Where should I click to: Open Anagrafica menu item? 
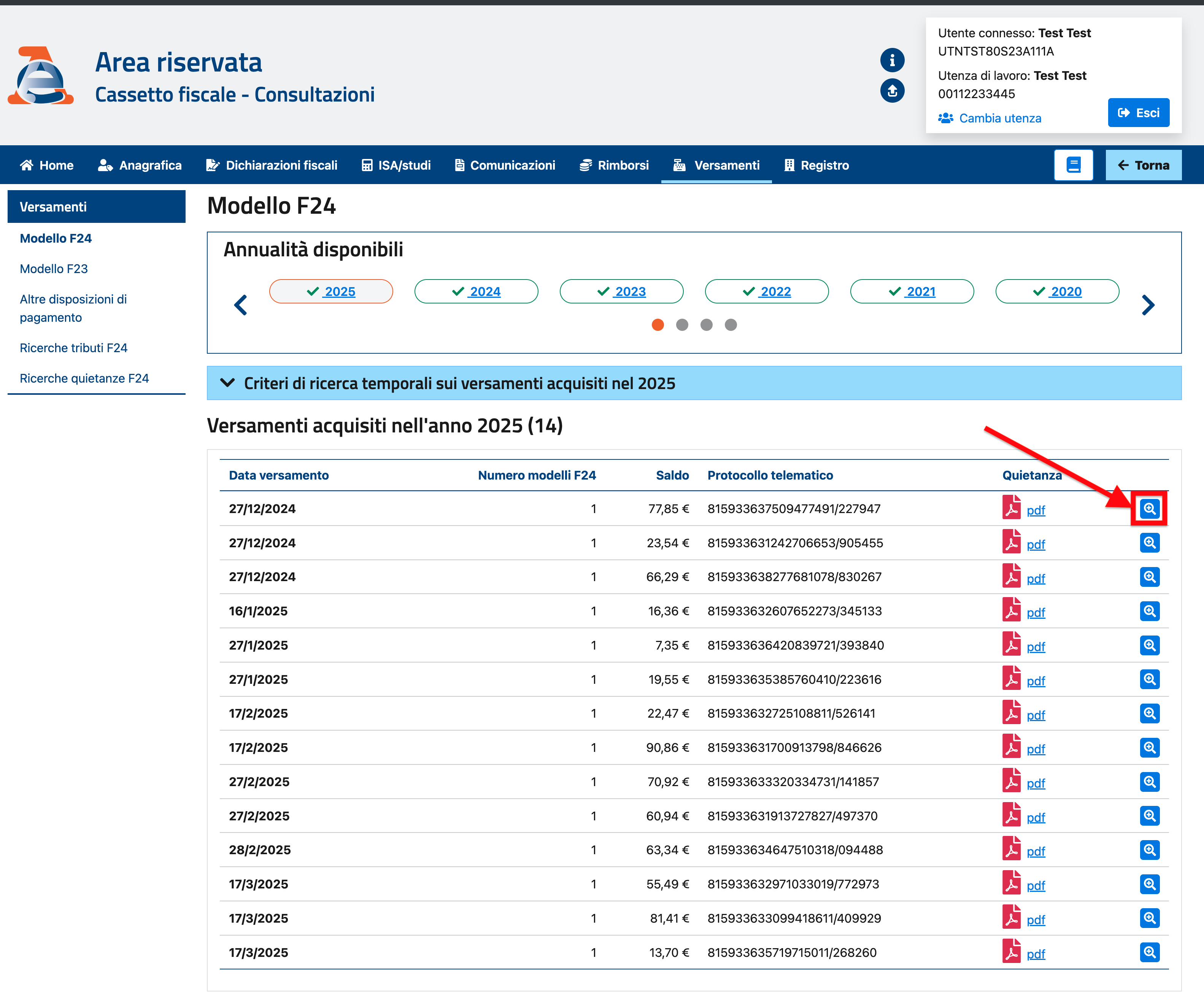[139, 165]
